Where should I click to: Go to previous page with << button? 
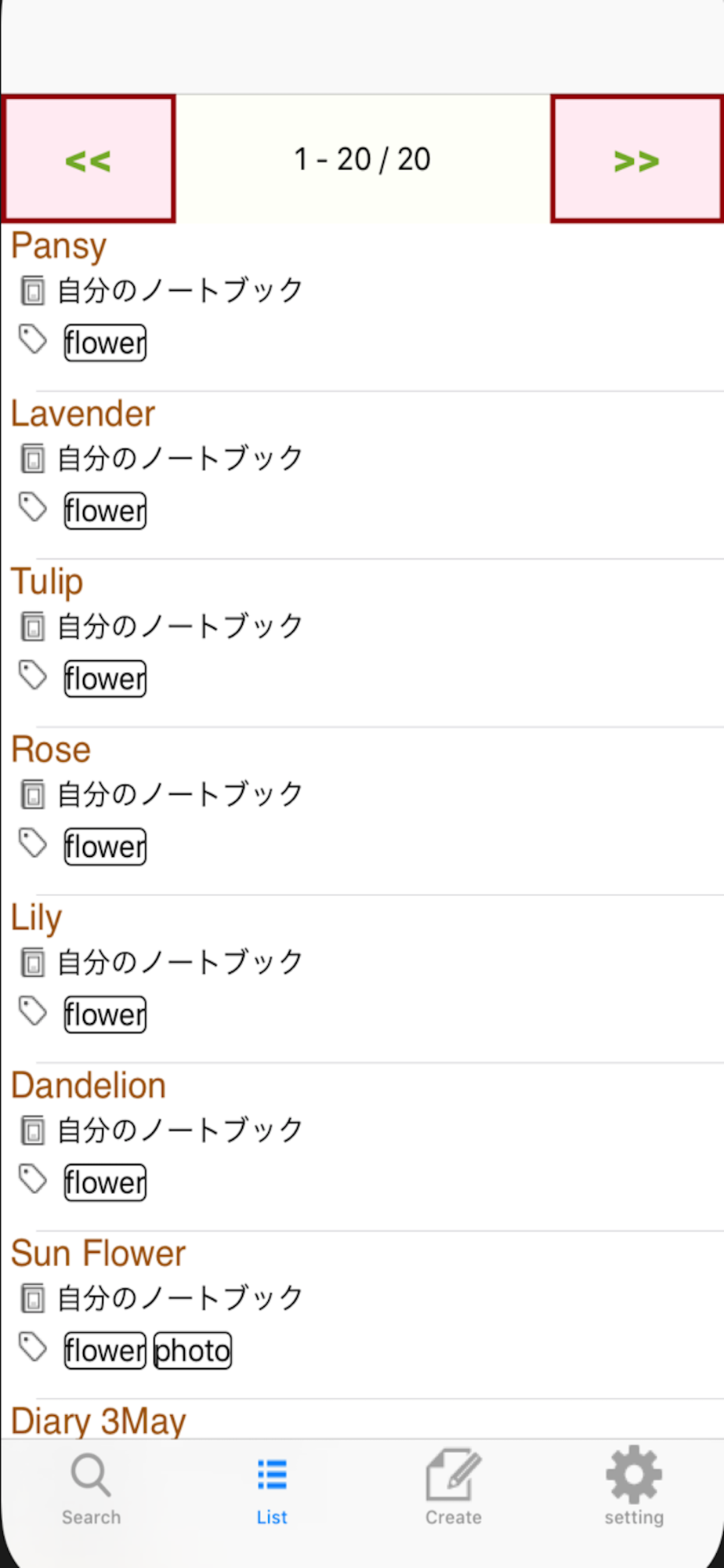click(x=89, y=159)
